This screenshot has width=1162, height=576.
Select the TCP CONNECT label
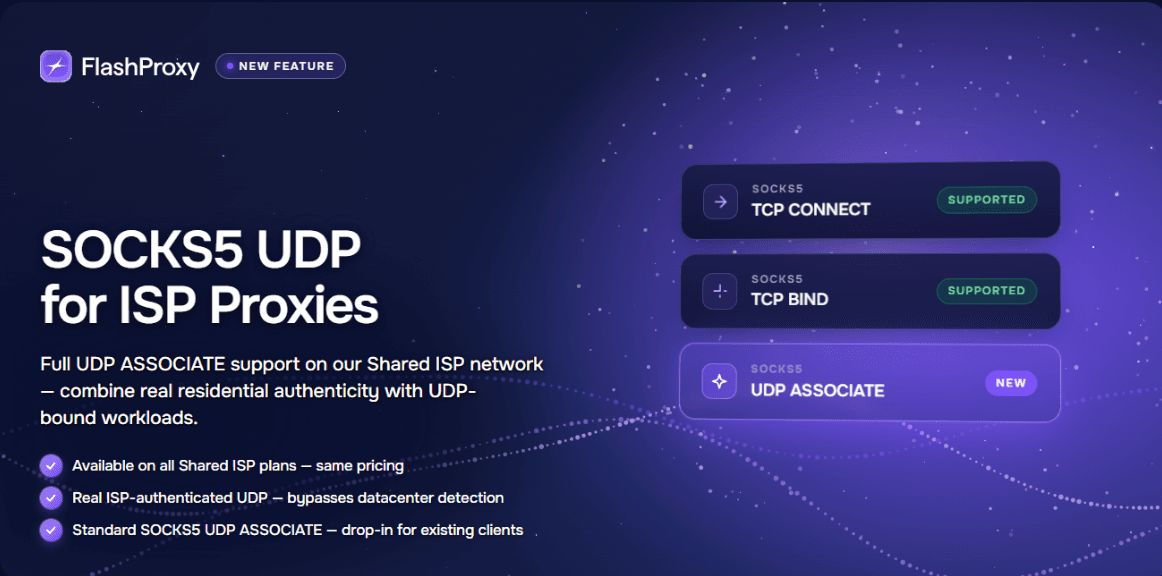tap(811, 210)
